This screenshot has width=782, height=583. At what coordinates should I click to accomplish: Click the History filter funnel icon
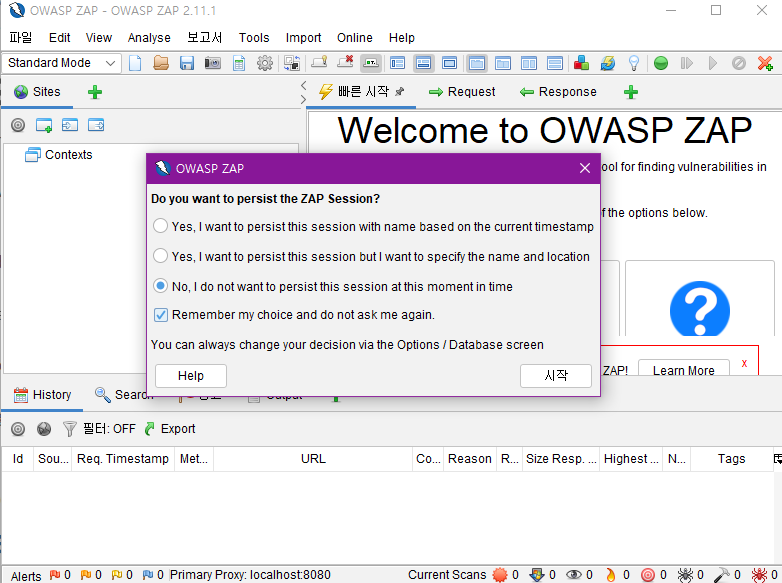69,429
